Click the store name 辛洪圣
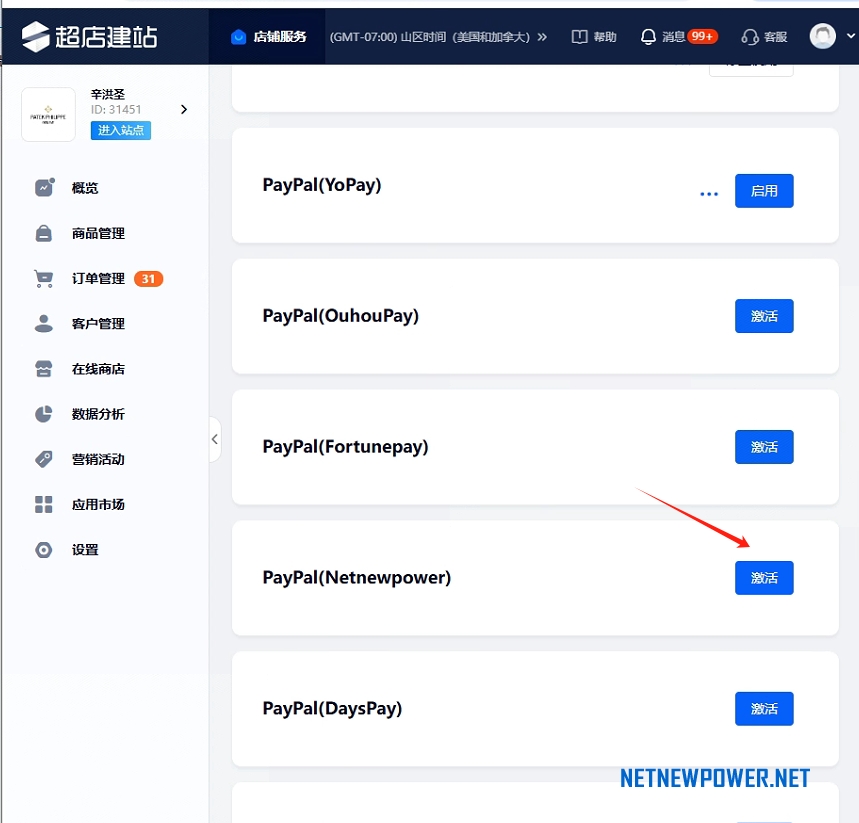The height and width of the screenshot is (823, 859). (108, 94)
